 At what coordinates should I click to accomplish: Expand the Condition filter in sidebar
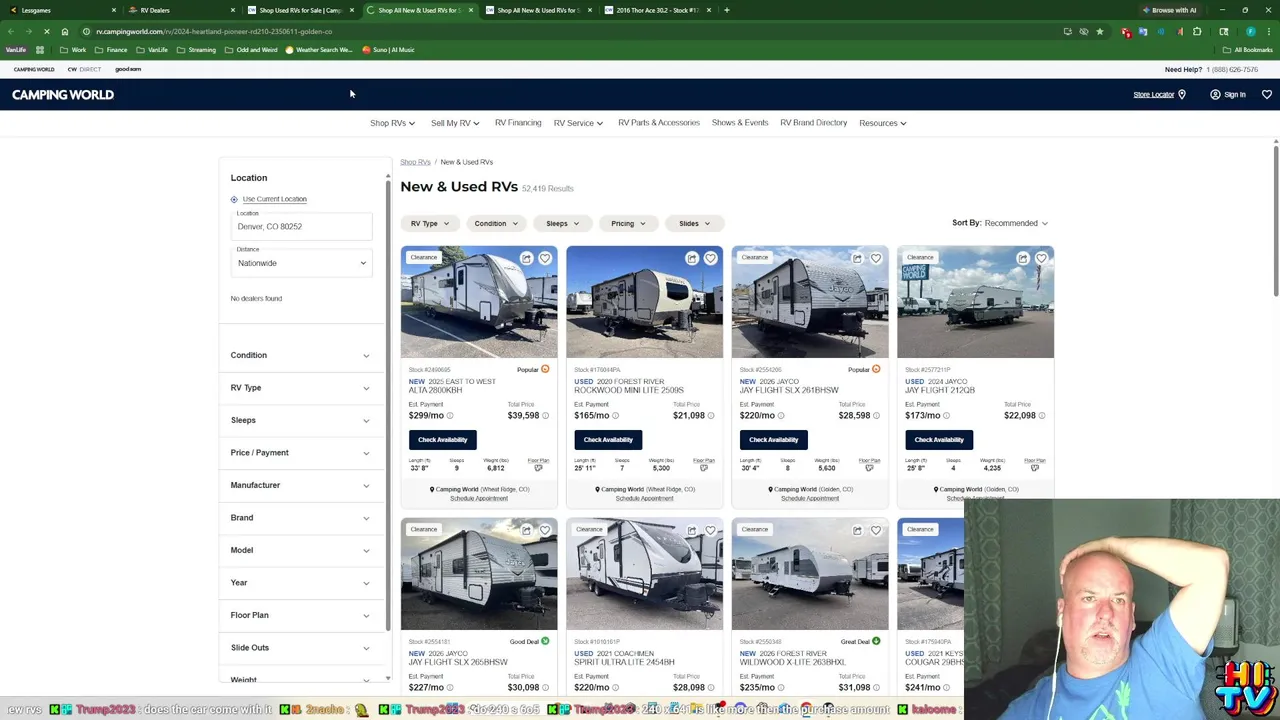pos(300,355)
